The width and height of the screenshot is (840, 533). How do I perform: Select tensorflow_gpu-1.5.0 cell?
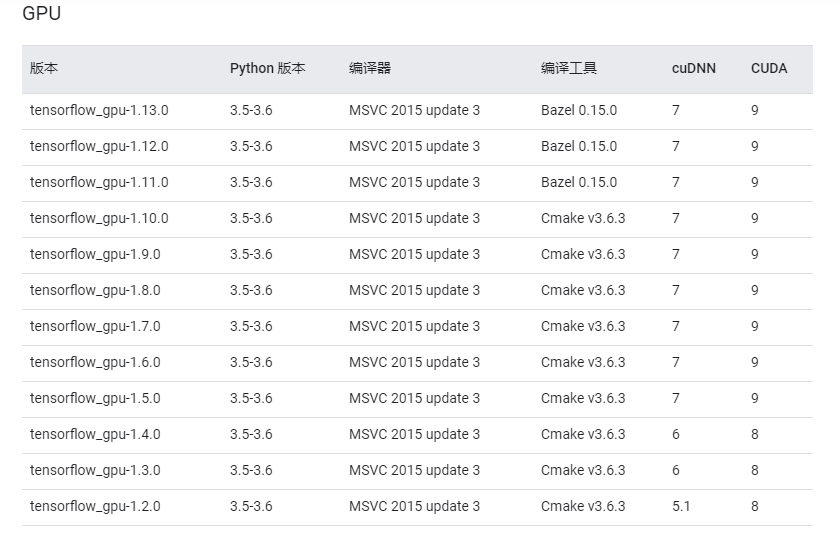95,398
